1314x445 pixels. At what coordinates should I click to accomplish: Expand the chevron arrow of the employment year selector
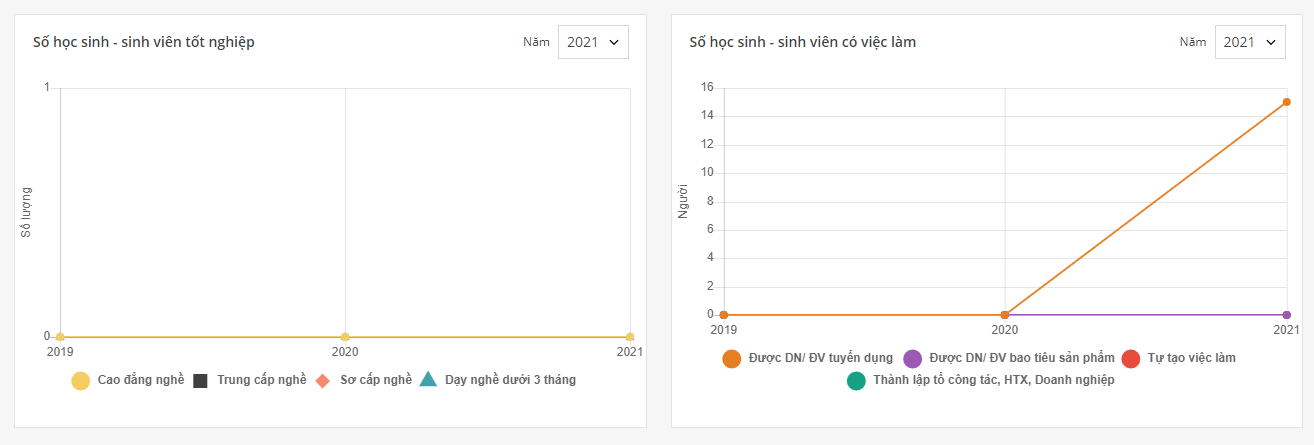pyautogui.click(x=1270, y=42)
